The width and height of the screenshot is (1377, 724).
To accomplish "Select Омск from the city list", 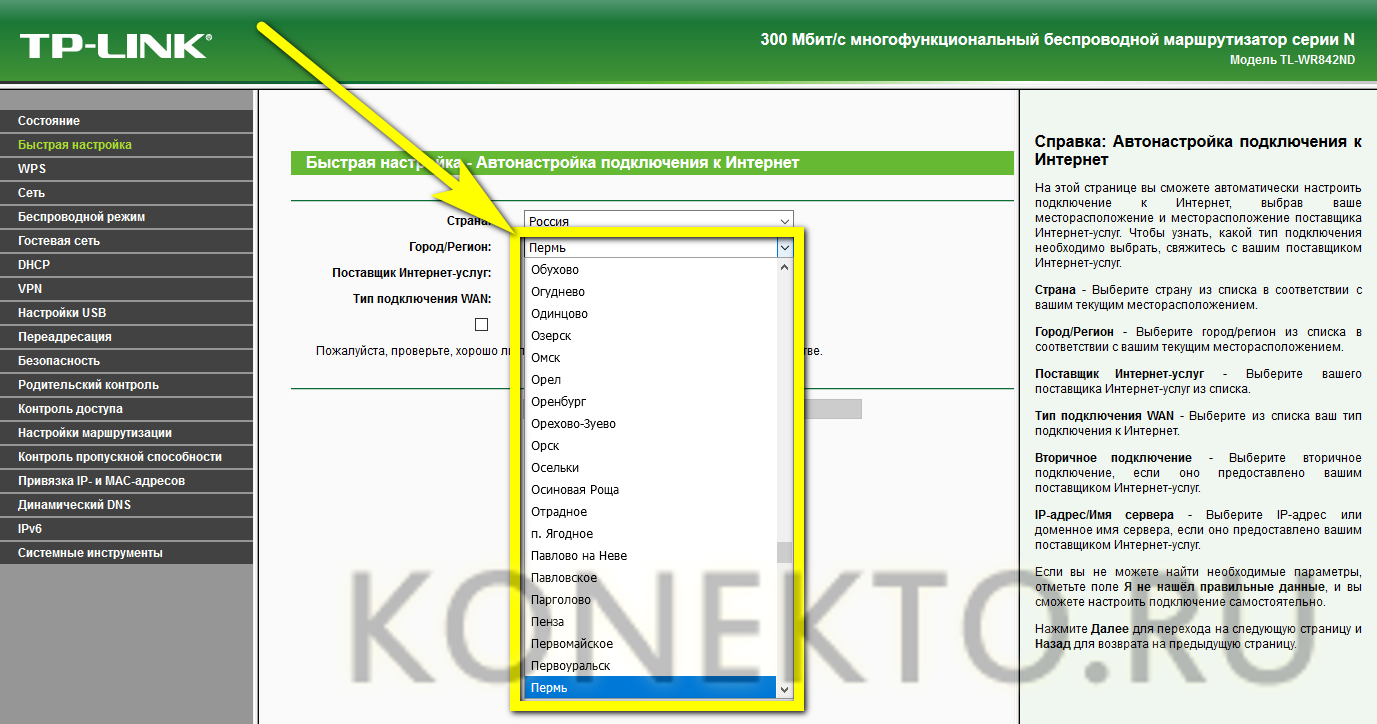I will [x=650, y=358].
